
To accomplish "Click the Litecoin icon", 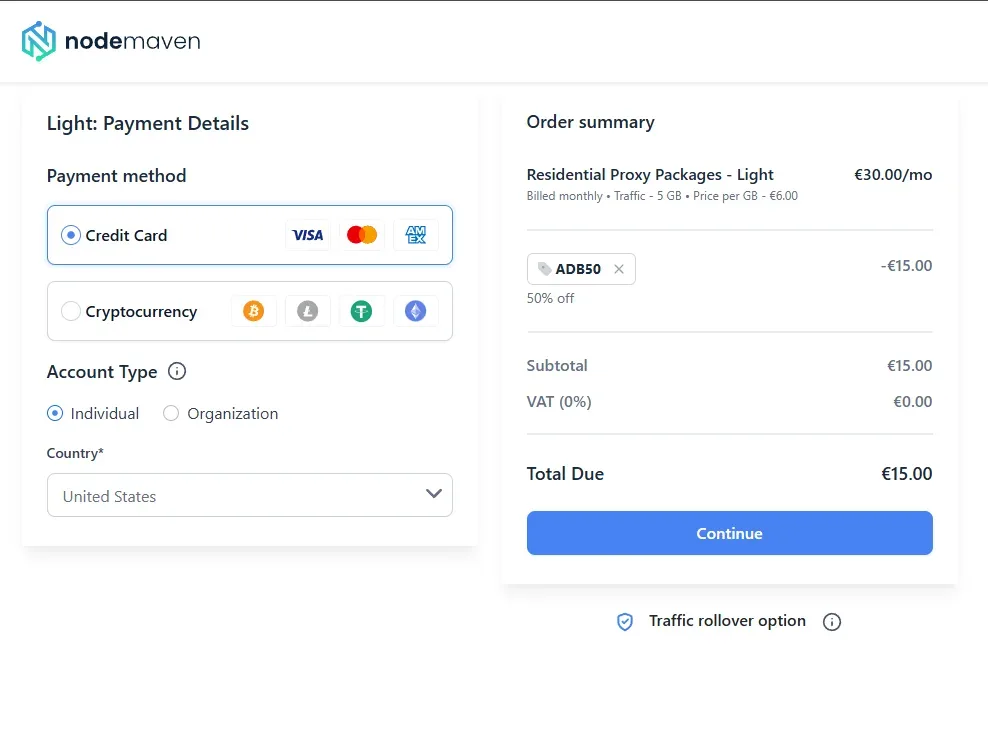I will coord(308,311).
